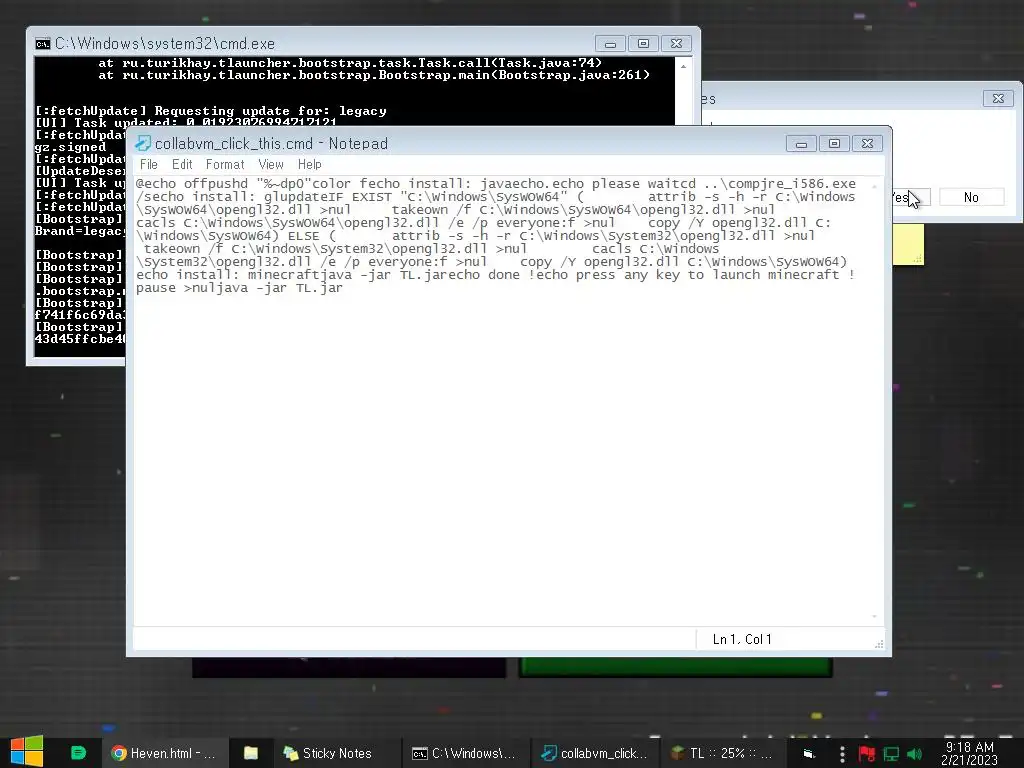Image resolution: width=1024 pixels, height=768 pixels.
Task: Click the Yes button in the dialog
Action: [910, 197]
